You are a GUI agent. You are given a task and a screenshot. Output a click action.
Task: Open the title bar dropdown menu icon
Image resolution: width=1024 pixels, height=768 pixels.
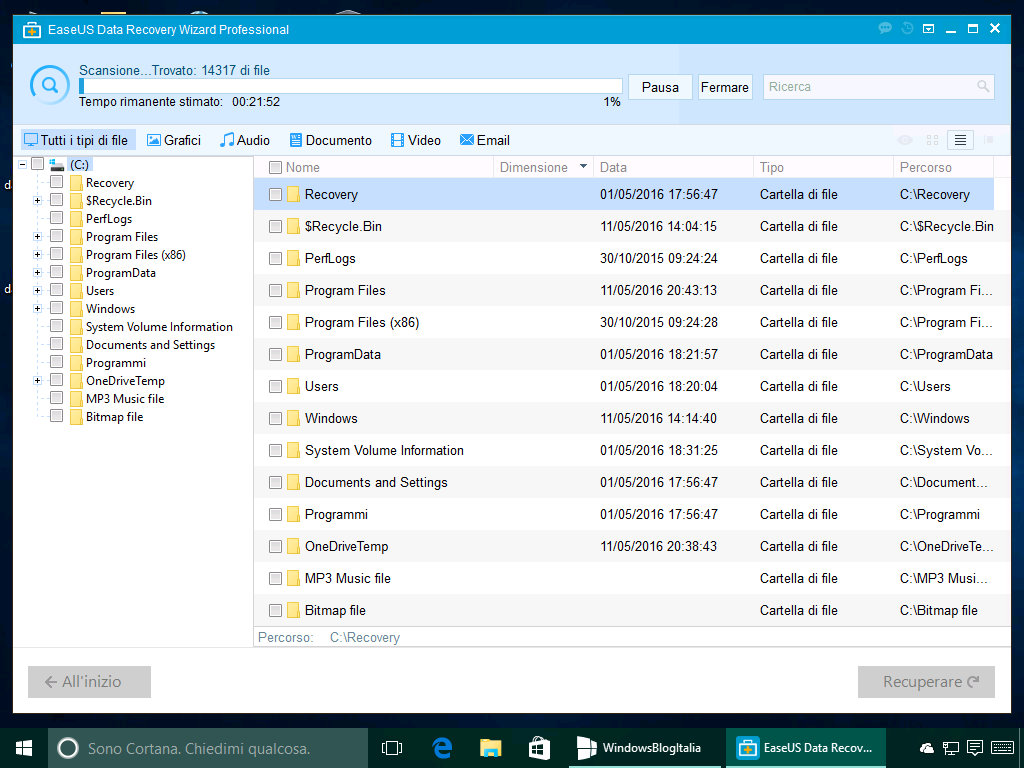point(928,29)
